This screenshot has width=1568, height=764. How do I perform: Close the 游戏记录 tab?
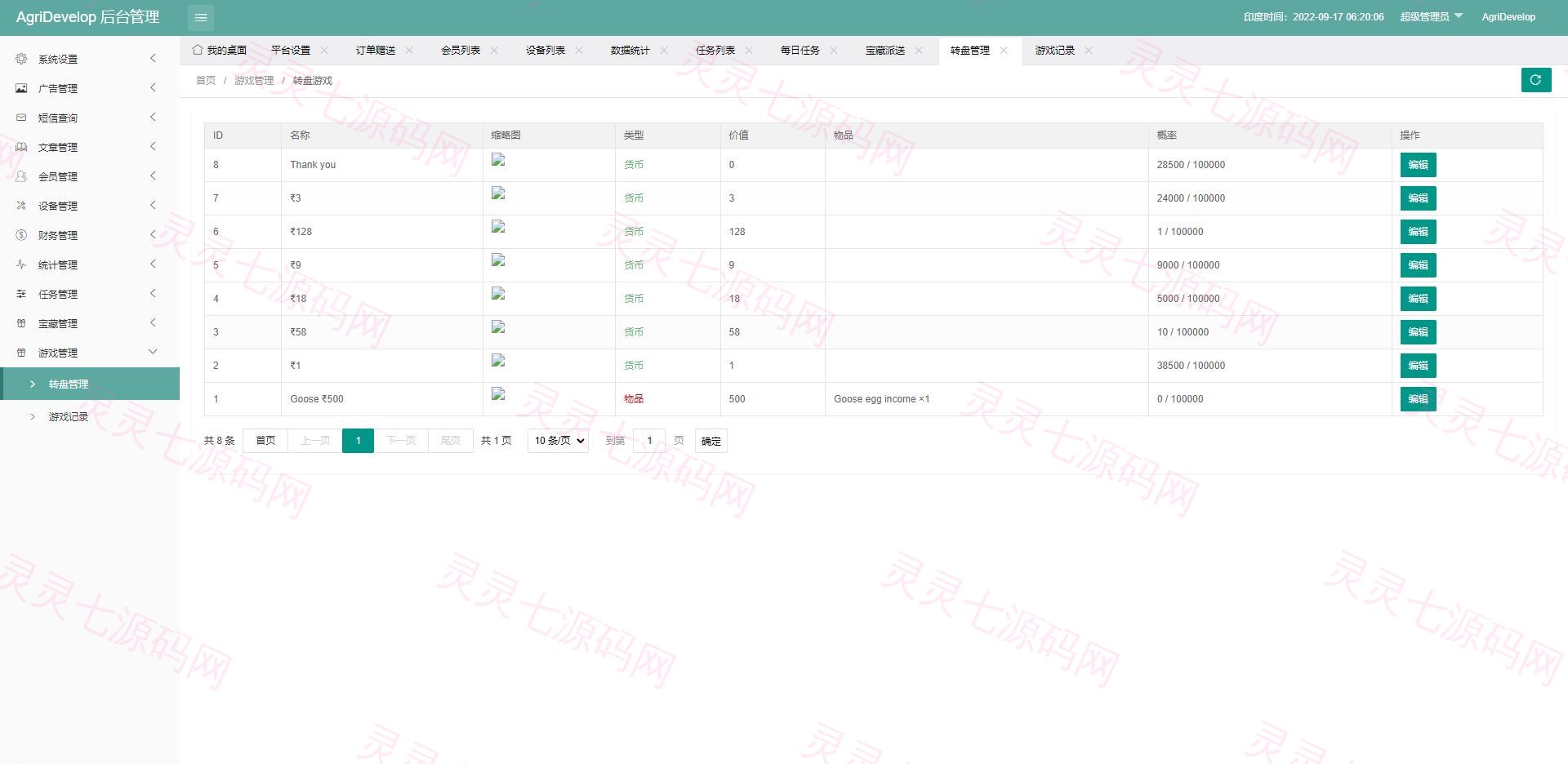pos(1089,51)
